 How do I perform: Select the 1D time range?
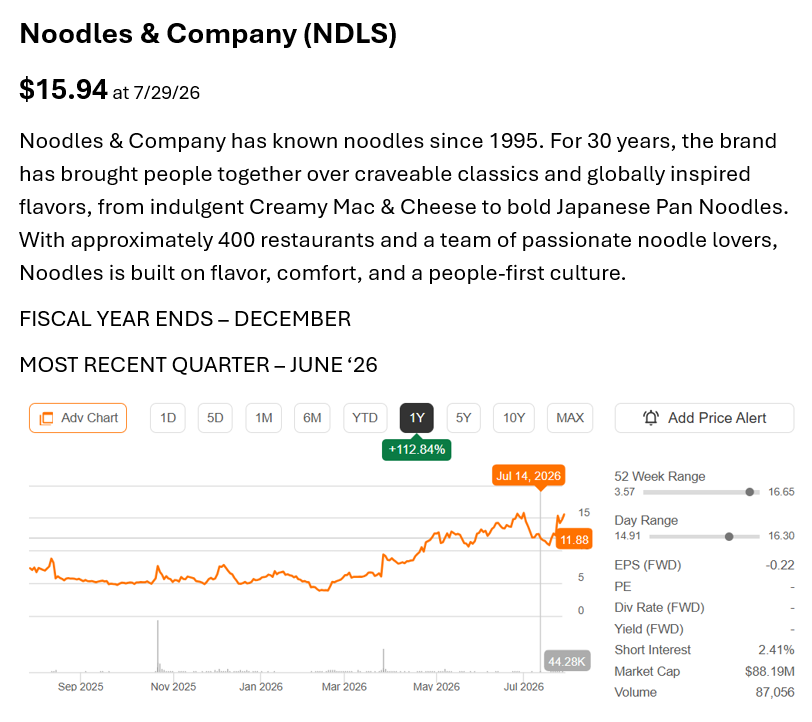pyautogui.click(x=168, y=418)
